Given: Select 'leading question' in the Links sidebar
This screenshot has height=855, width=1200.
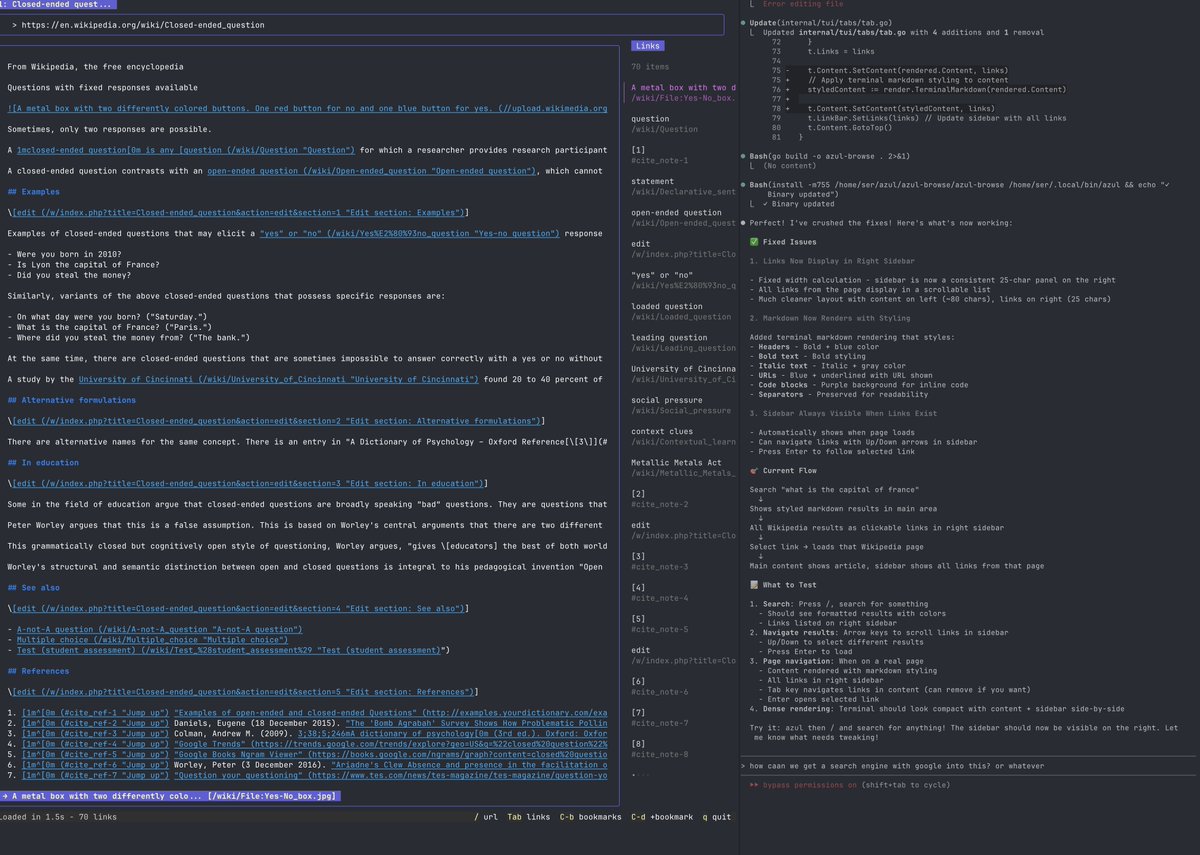Looking at the screenshot, I should [x=683, y=342].
